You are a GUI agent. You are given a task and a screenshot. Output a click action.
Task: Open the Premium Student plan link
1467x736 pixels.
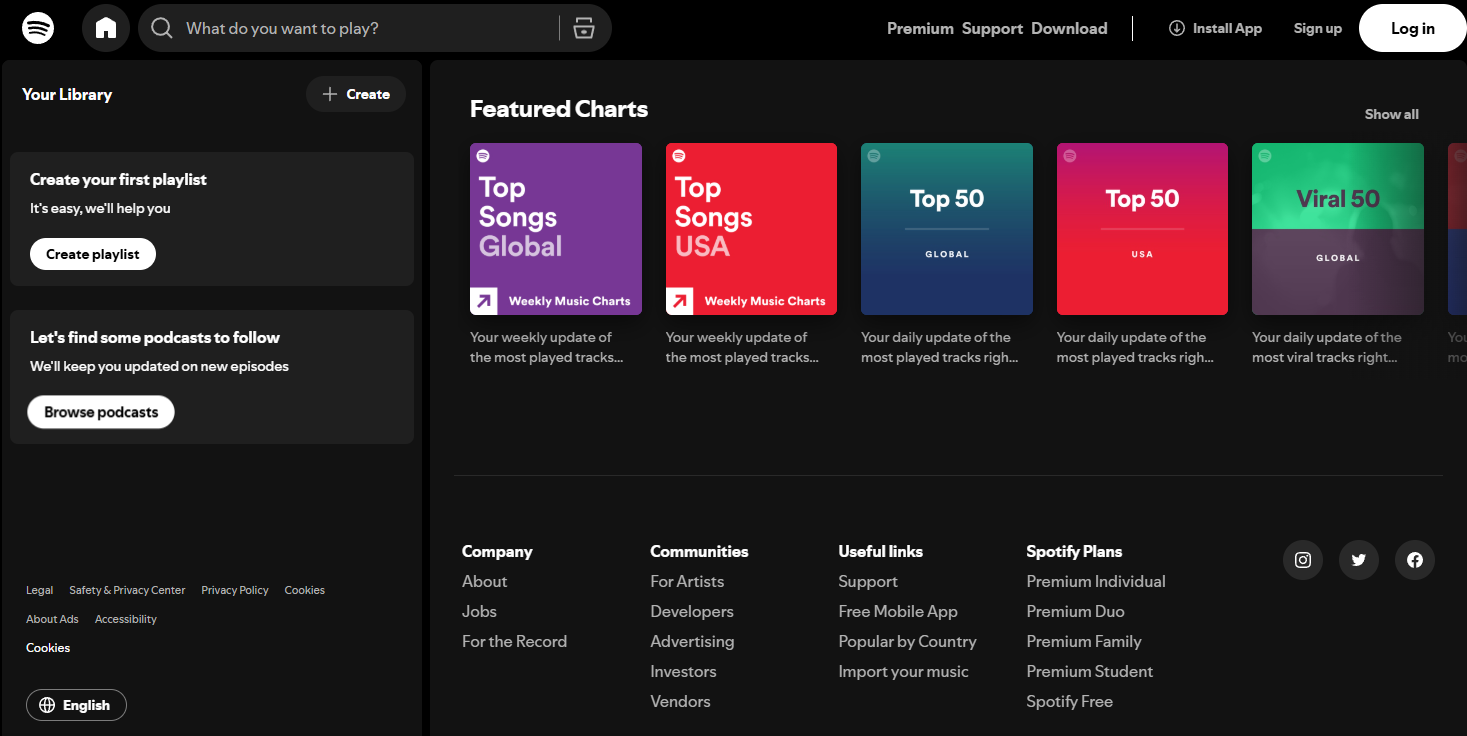[1090, 671]
